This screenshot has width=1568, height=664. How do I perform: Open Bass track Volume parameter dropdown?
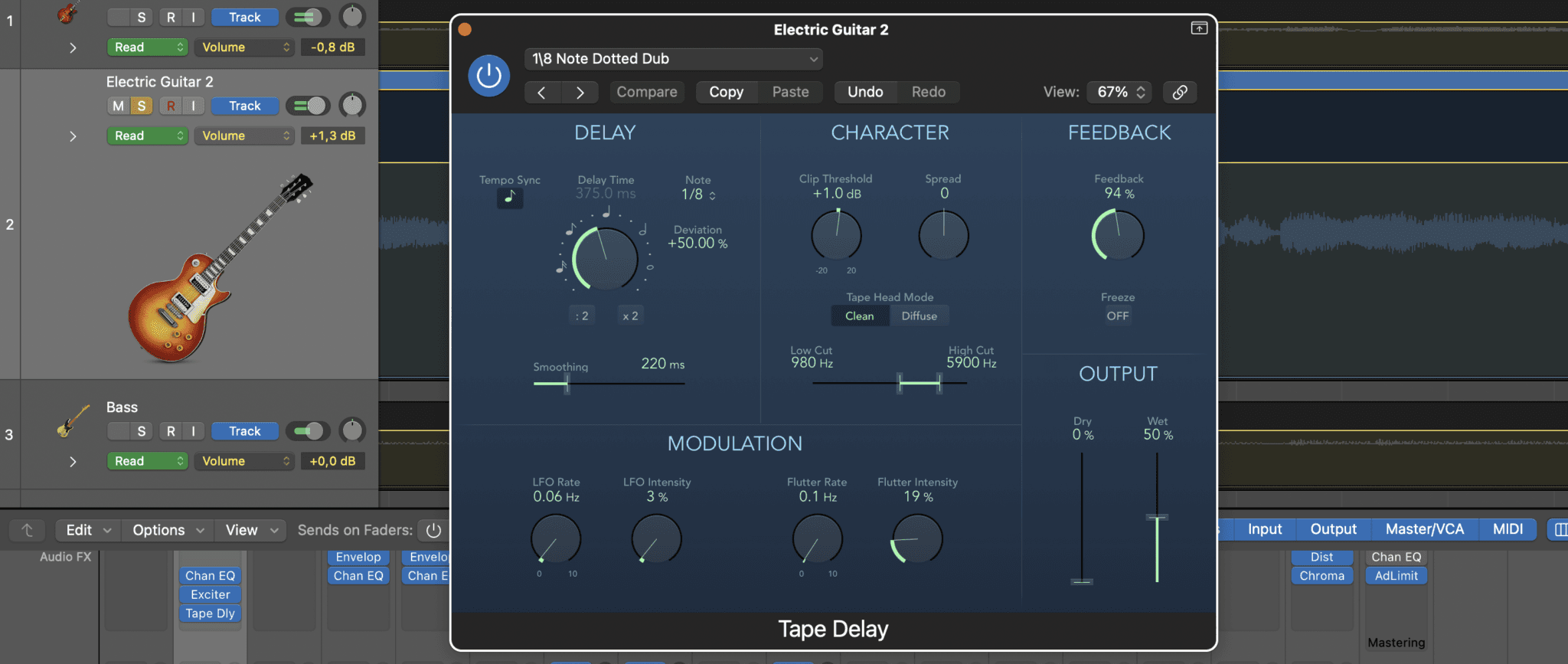point(244,461)
